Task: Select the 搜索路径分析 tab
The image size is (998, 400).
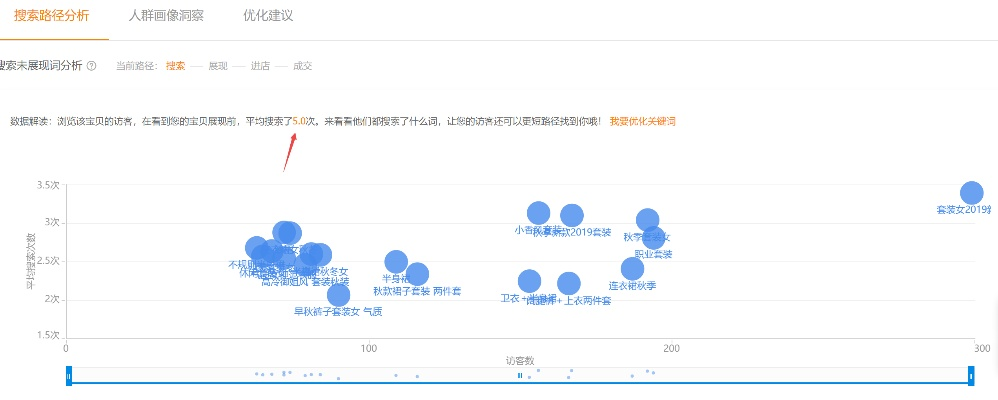Action: (54, 16)
